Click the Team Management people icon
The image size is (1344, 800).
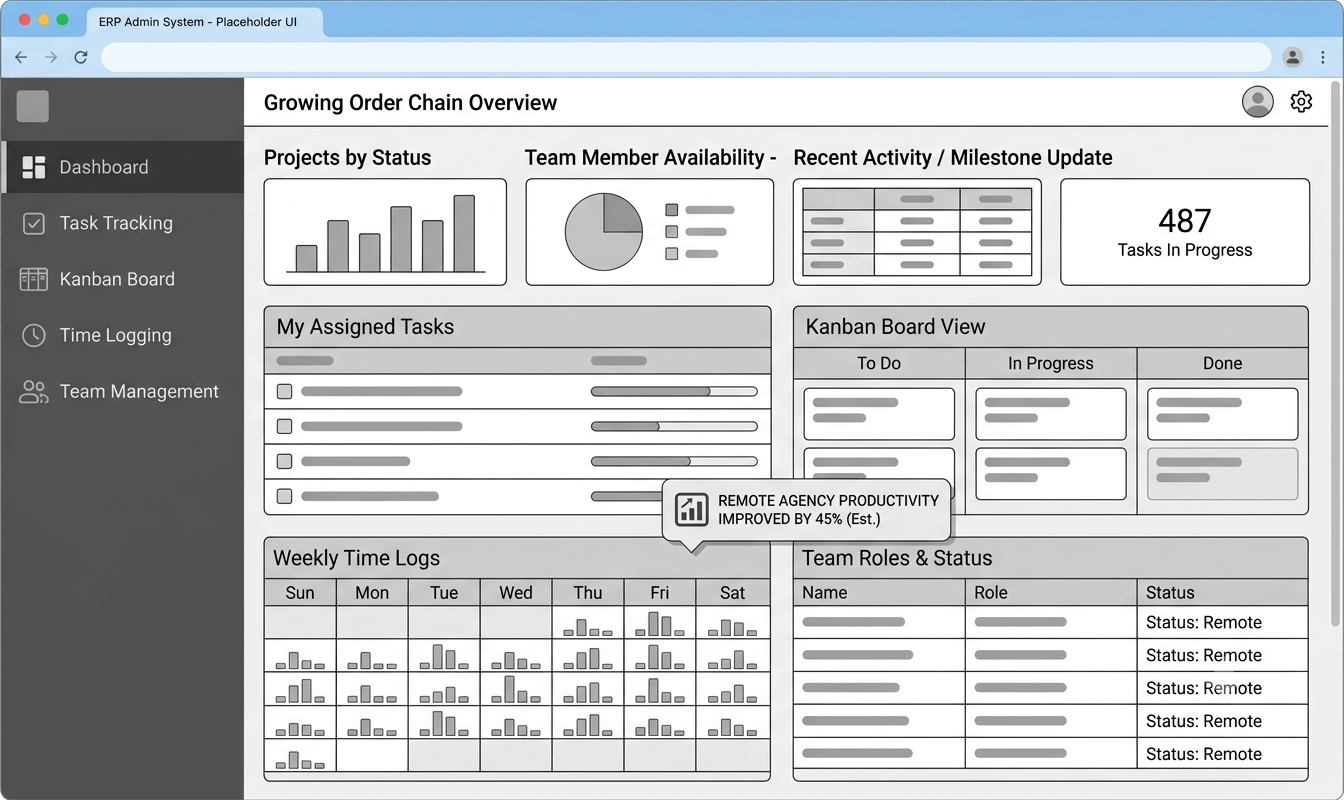[x=34, y=391]
